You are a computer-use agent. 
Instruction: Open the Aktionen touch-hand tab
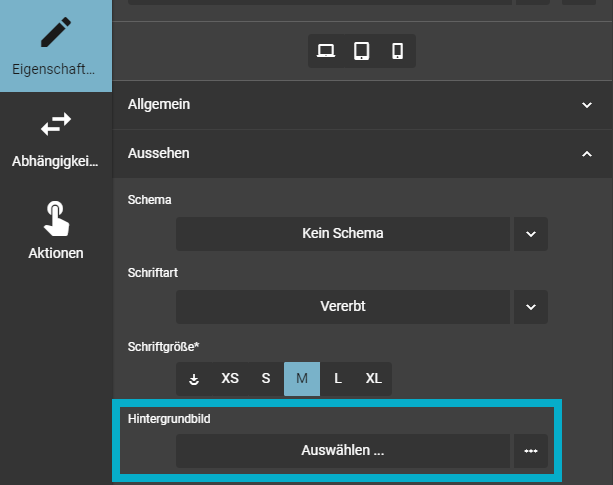coord(56,231)
